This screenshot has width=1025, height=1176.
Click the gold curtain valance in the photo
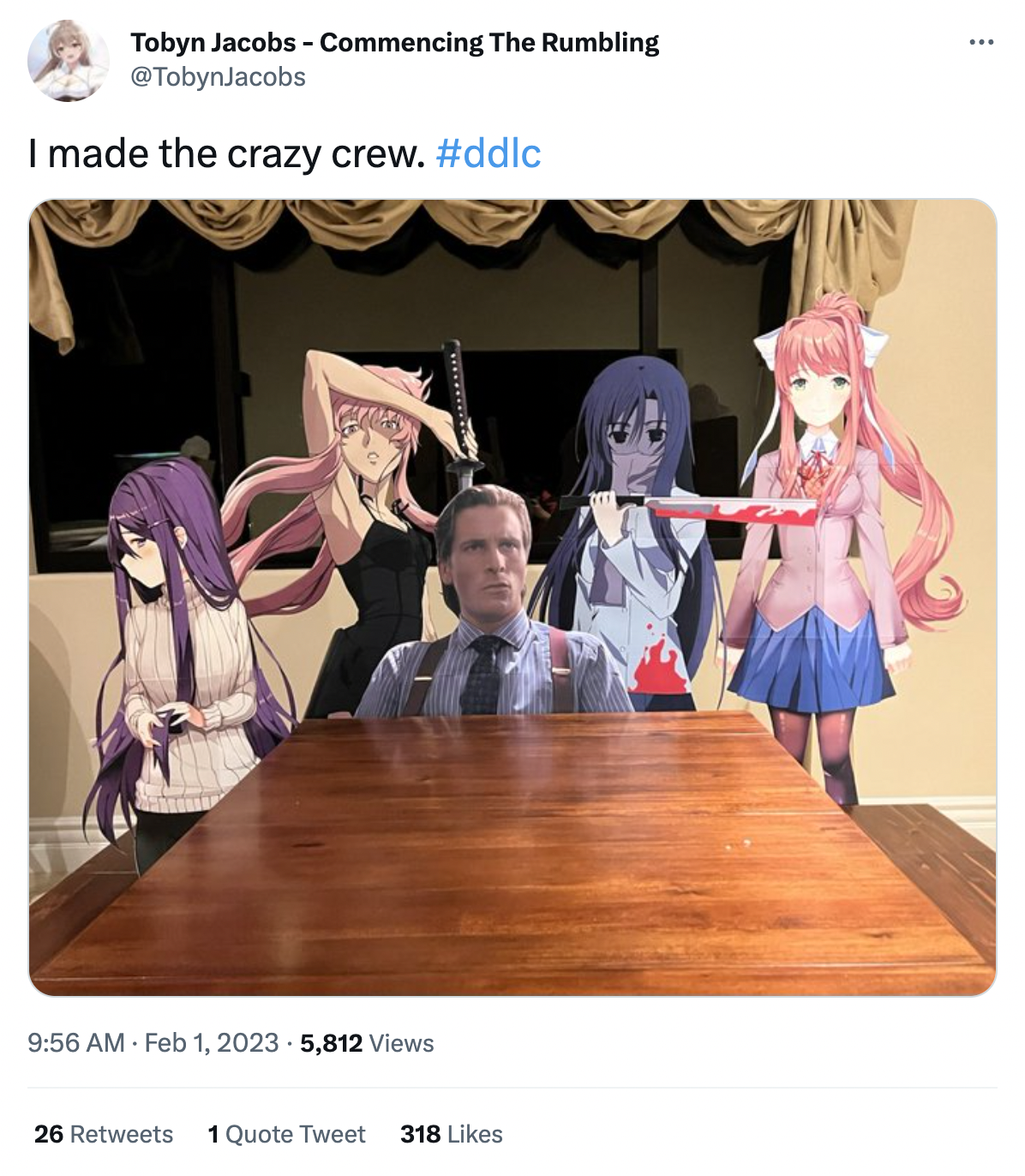pyautogui.click(x=480, y=225)
